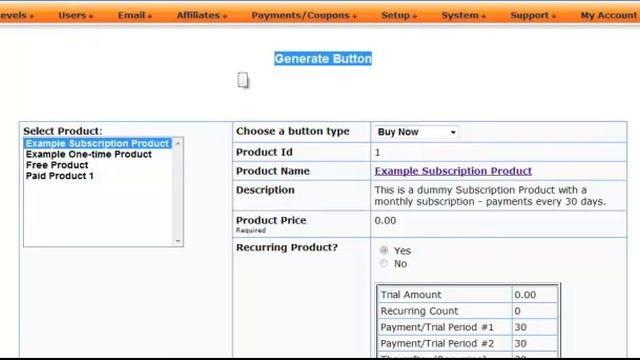Open the Support menu
Screen dimensions: 640x360
pos(533,16)
